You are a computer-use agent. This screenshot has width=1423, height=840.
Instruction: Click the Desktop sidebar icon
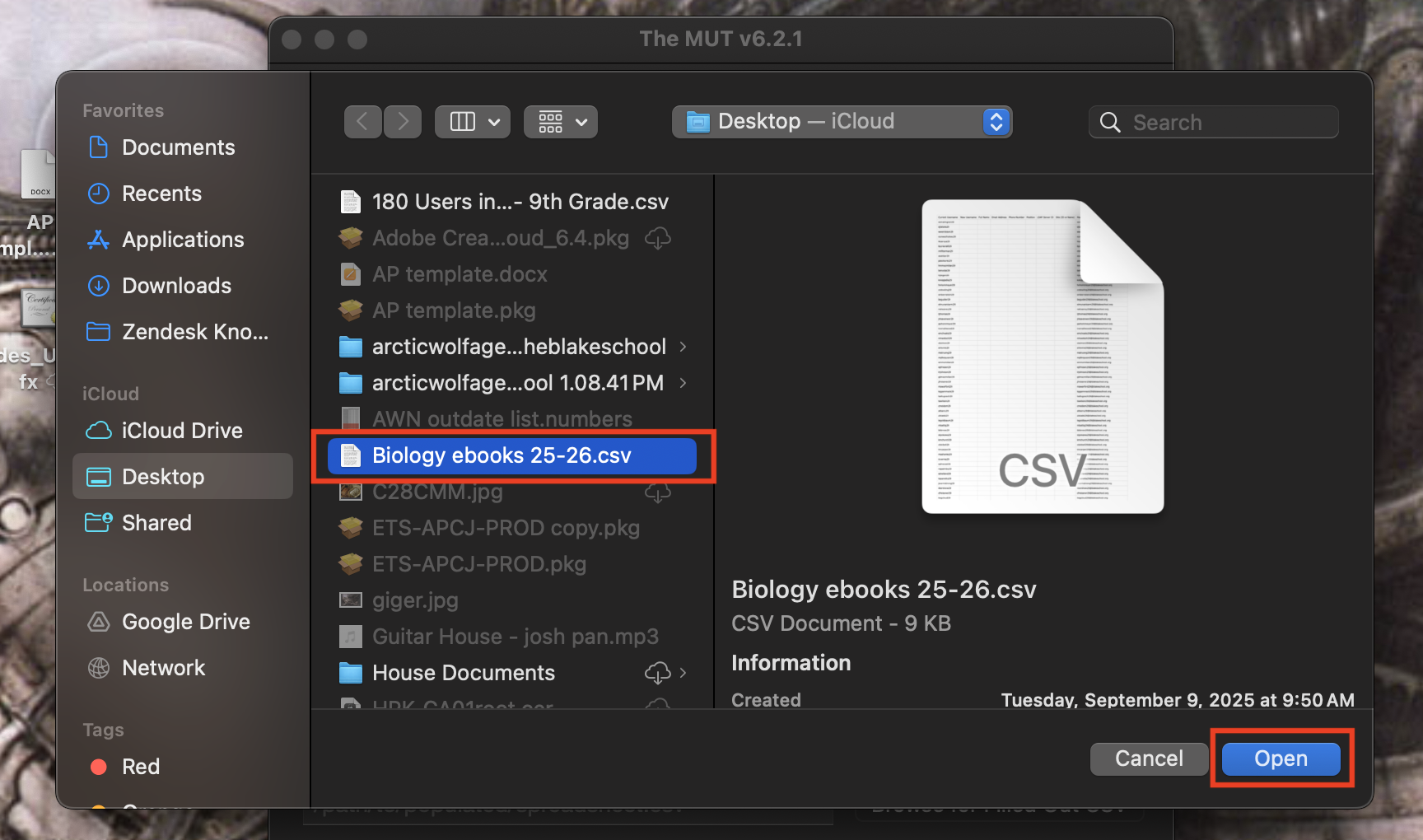99,477
